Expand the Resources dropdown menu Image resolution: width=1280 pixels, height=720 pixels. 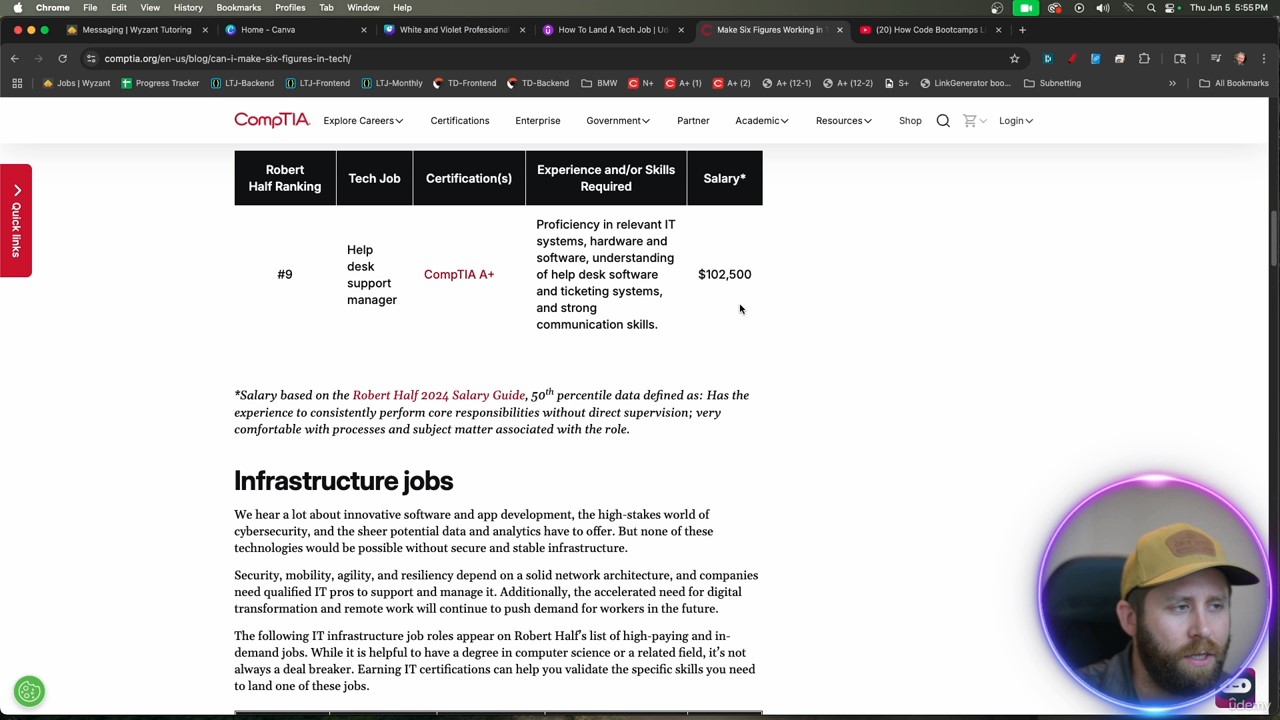tap(844, 121)
